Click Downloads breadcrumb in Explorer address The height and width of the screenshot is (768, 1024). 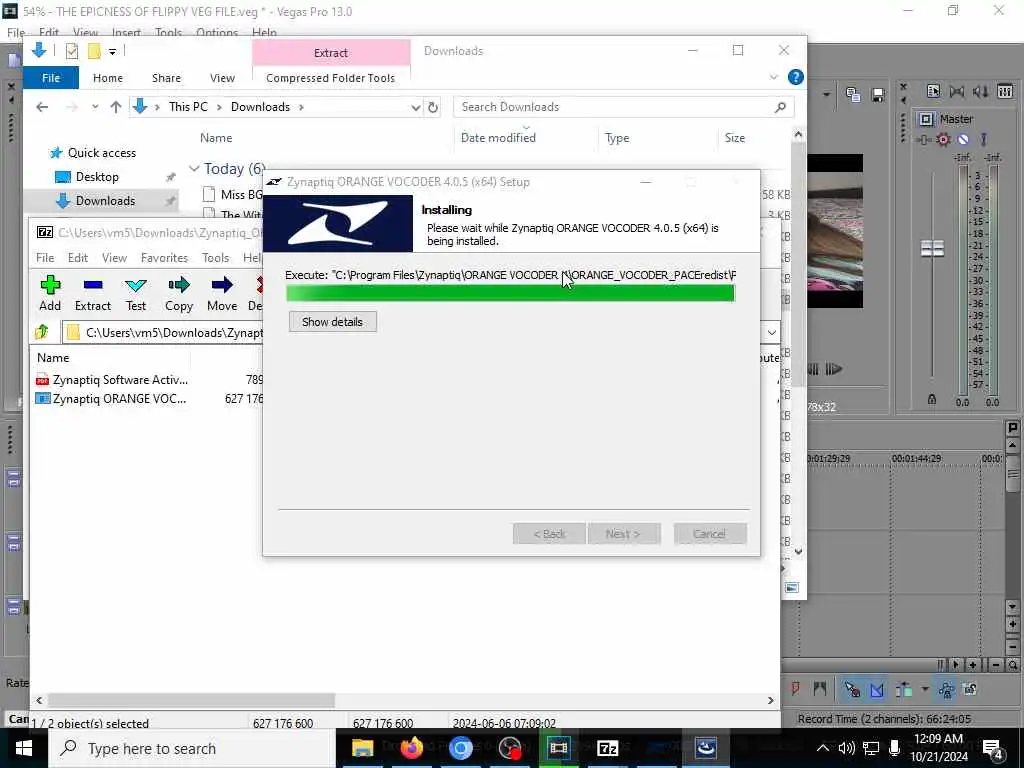260,107
